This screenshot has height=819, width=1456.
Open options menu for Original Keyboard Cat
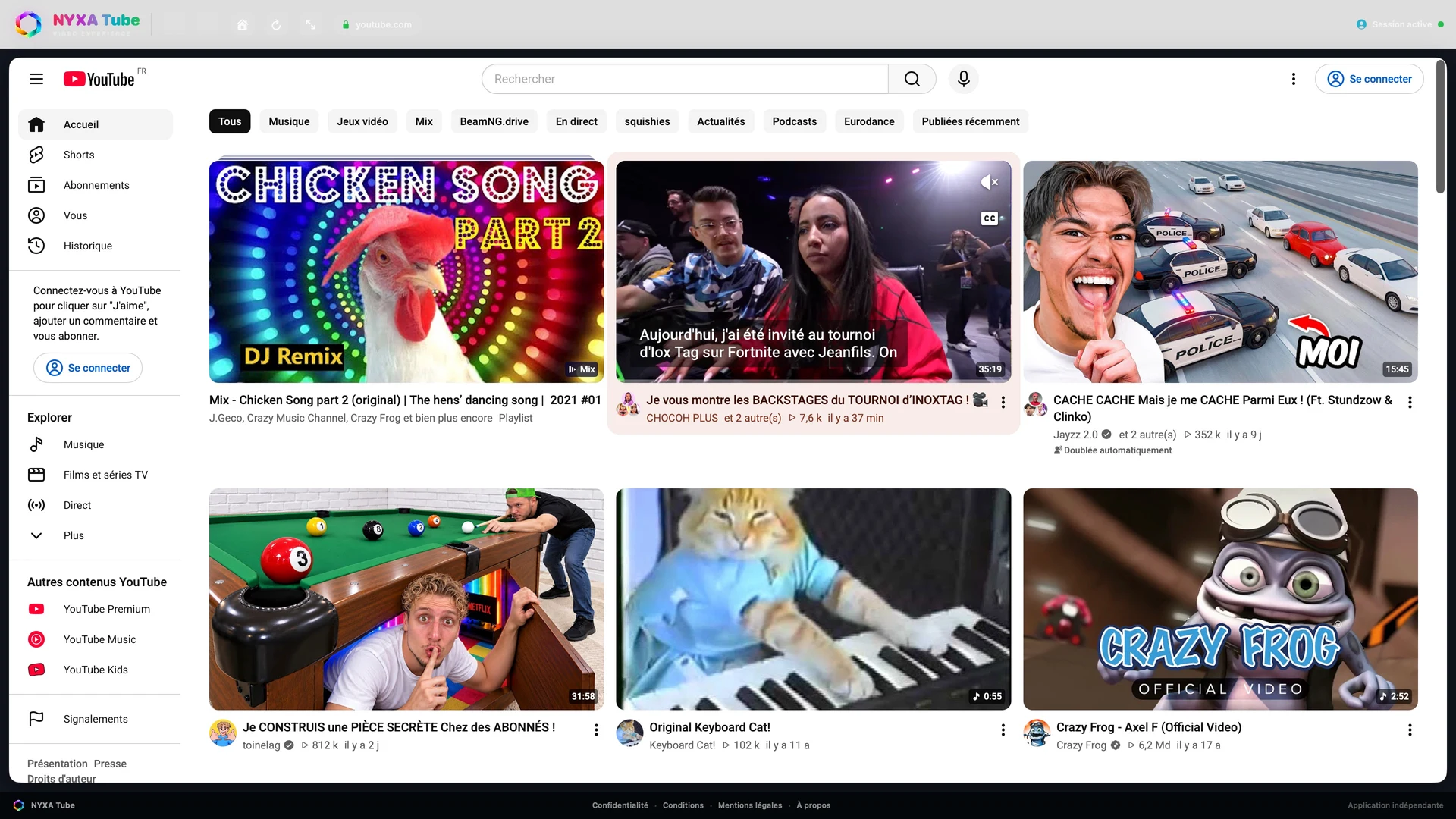coord(1003,730)
